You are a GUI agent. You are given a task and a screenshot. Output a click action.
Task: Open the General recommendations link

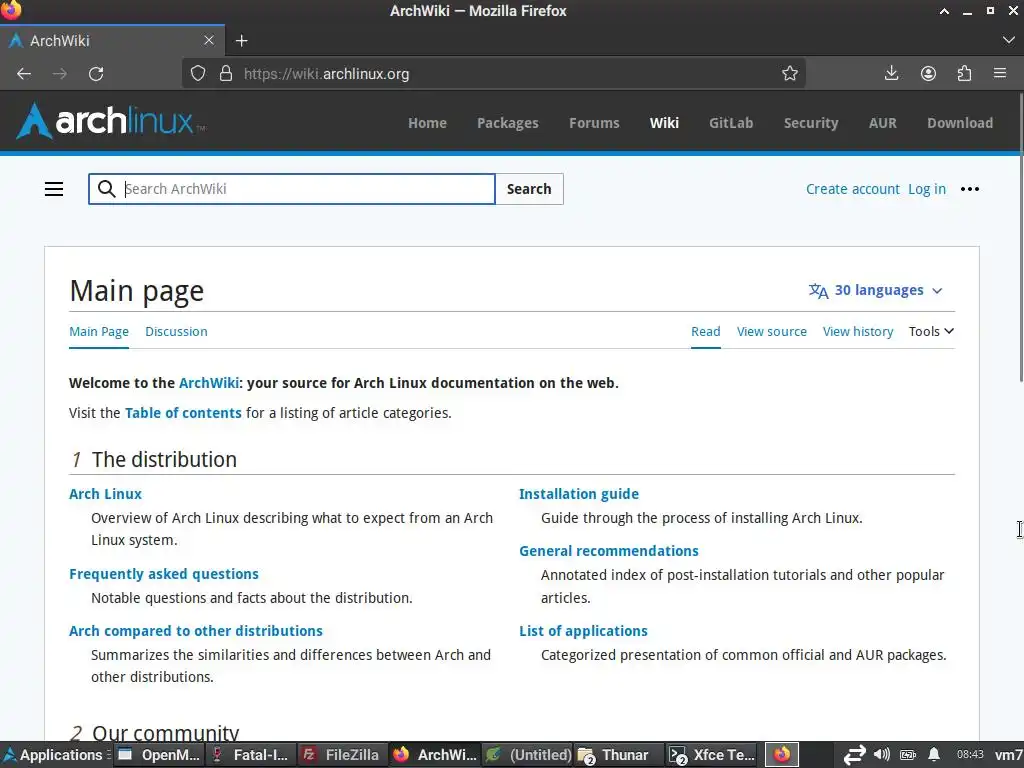tap(609, 551)
